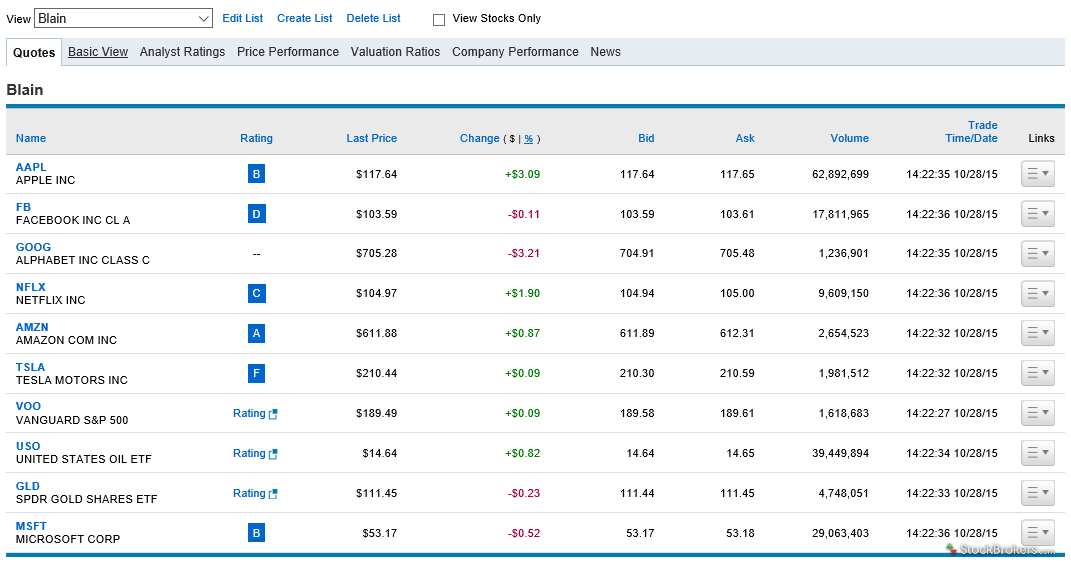
Task: Open the links menu for VOO row
Action: tap(1038, 413)
